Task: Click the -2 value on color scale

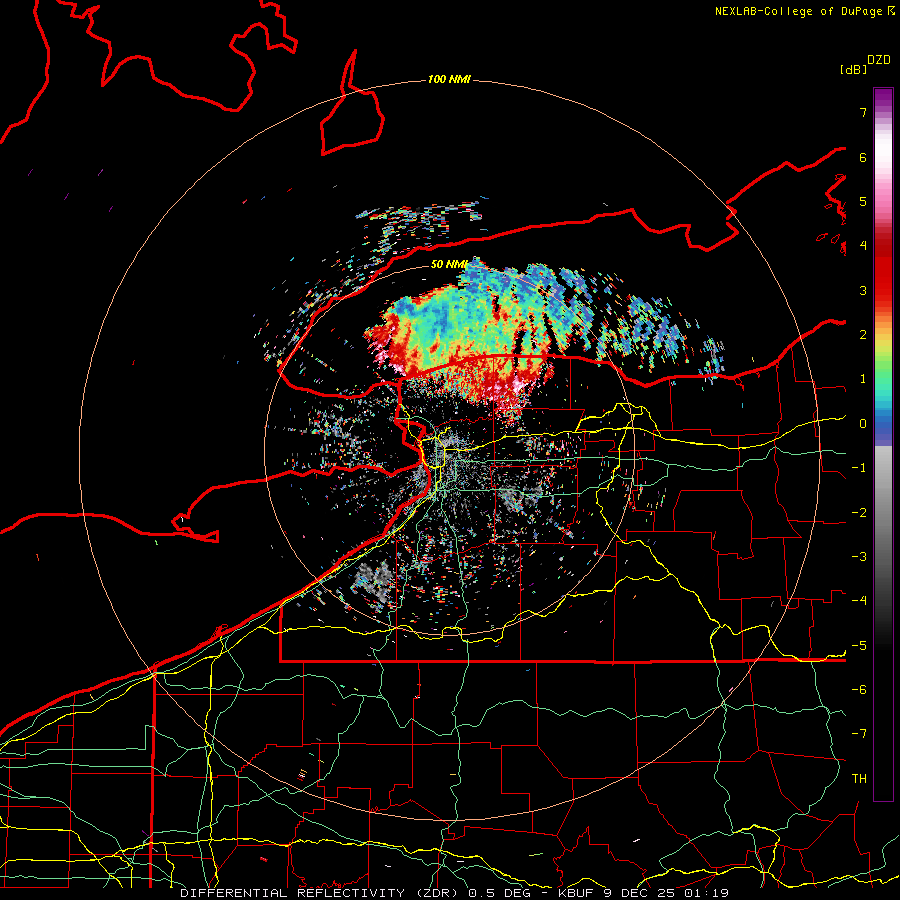Action: click(x=859, y=513)
